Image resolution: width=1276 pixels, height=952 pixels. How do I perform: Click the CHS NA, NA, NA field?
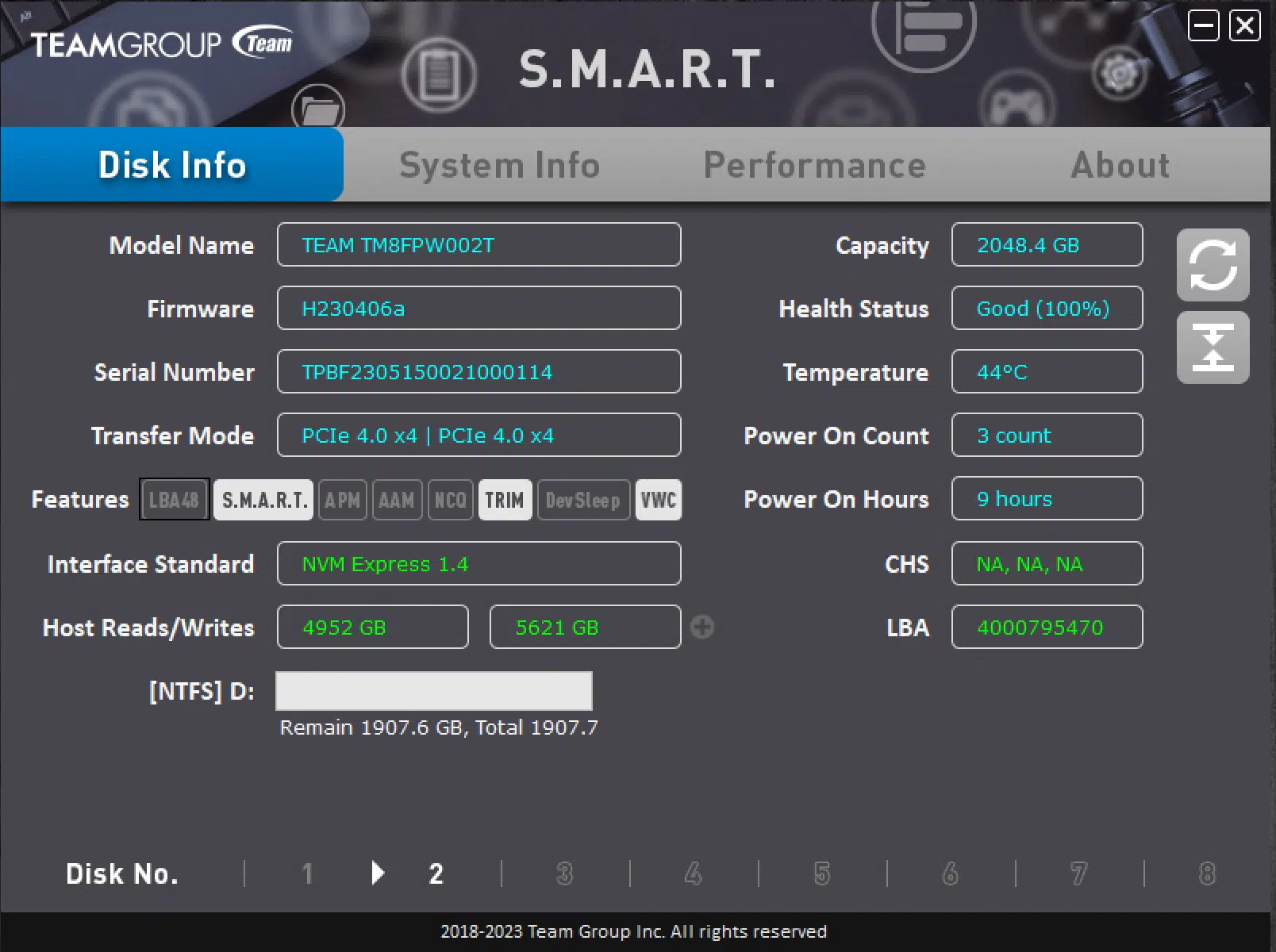[1047, 563]
